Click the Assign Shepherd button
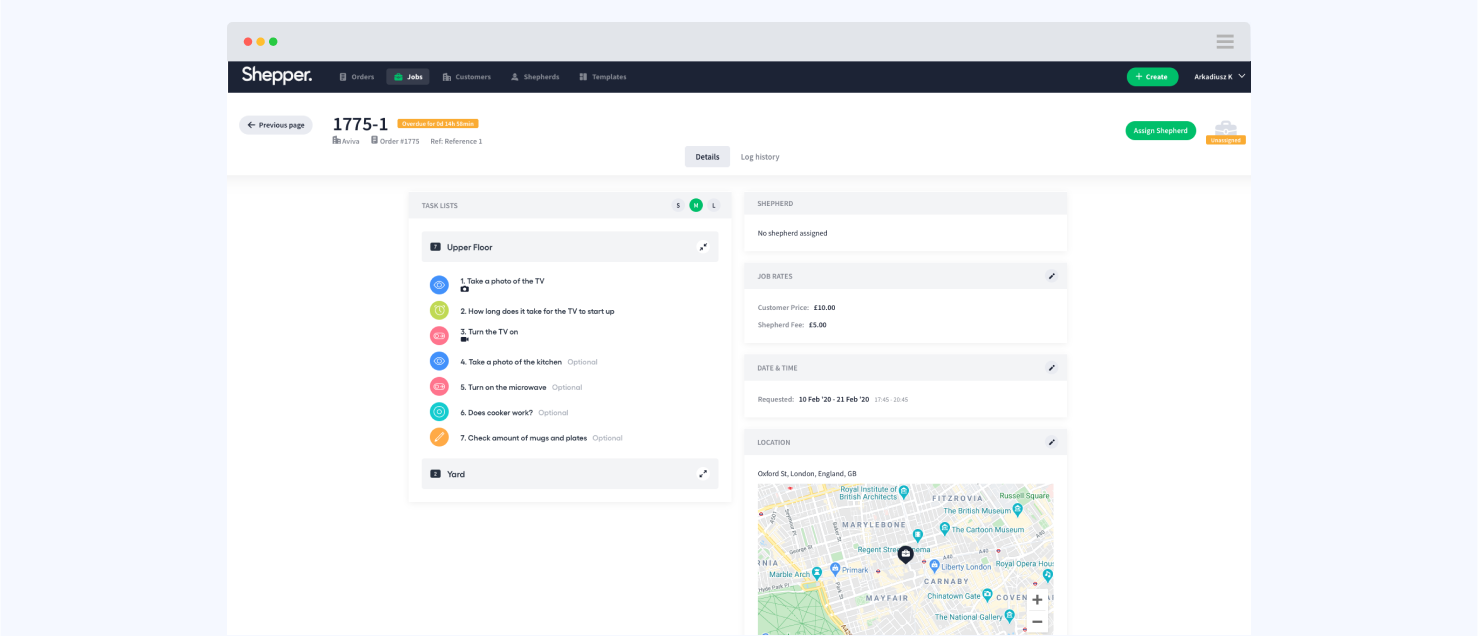The width and height of the screenshot is (1478, 636). point(1160,130)
